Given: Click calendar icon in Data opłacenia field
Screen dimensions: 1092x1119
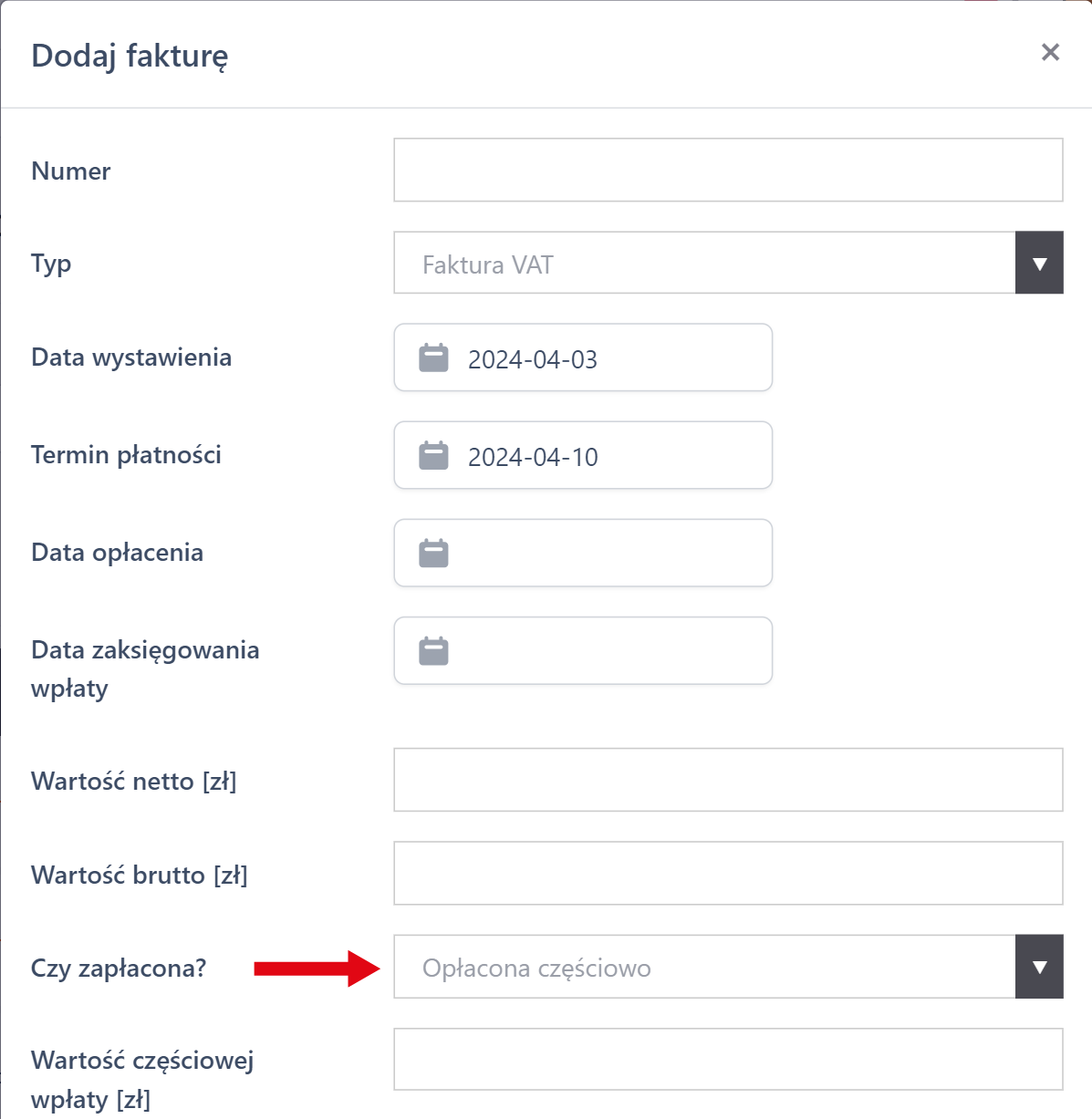Looking at the screenshot, I should pyautogui.click(x=433, y=554).
